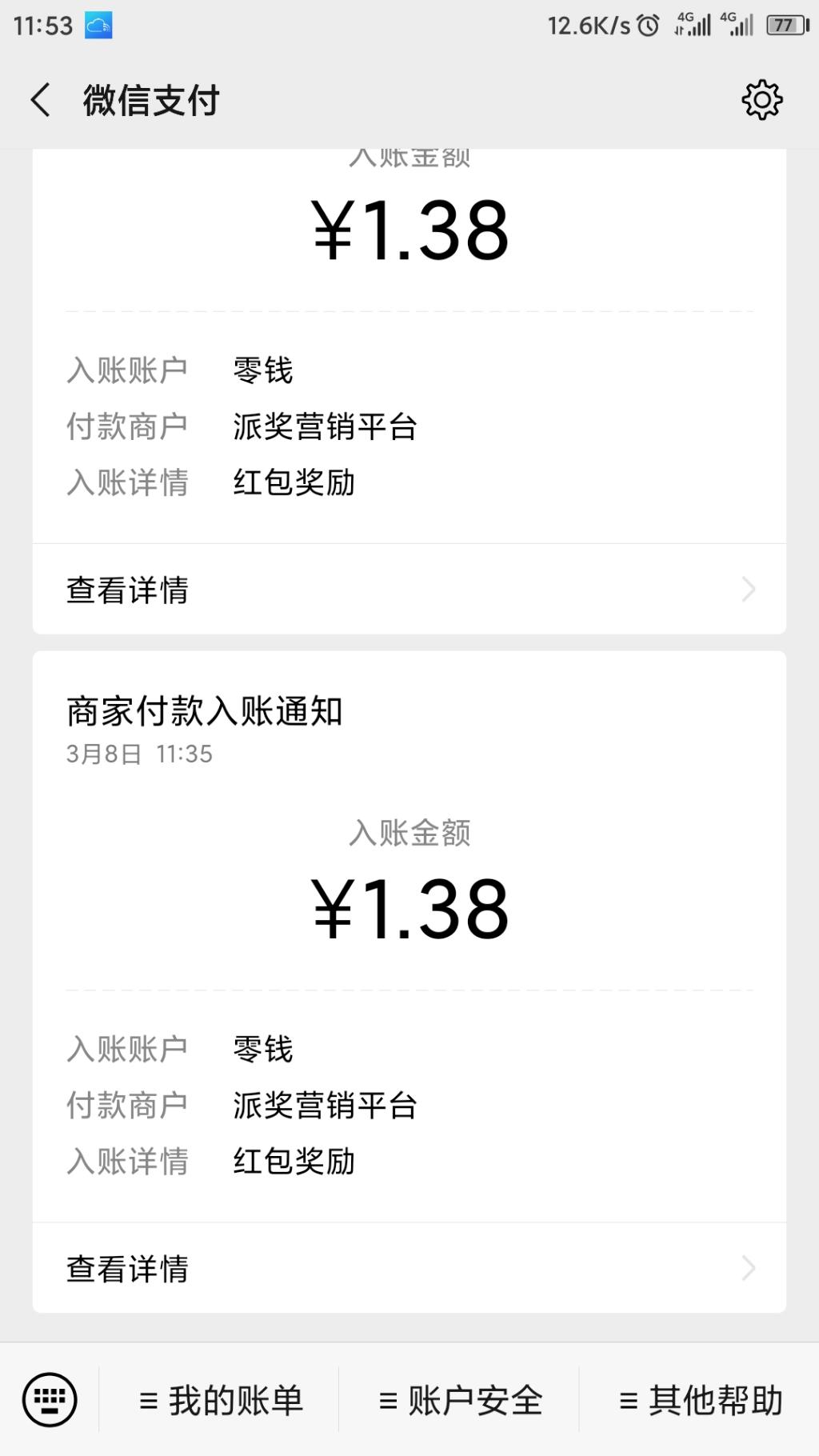Open the 我的账单 menu
Screen dimensions: 819x1456
(221, 1400)
